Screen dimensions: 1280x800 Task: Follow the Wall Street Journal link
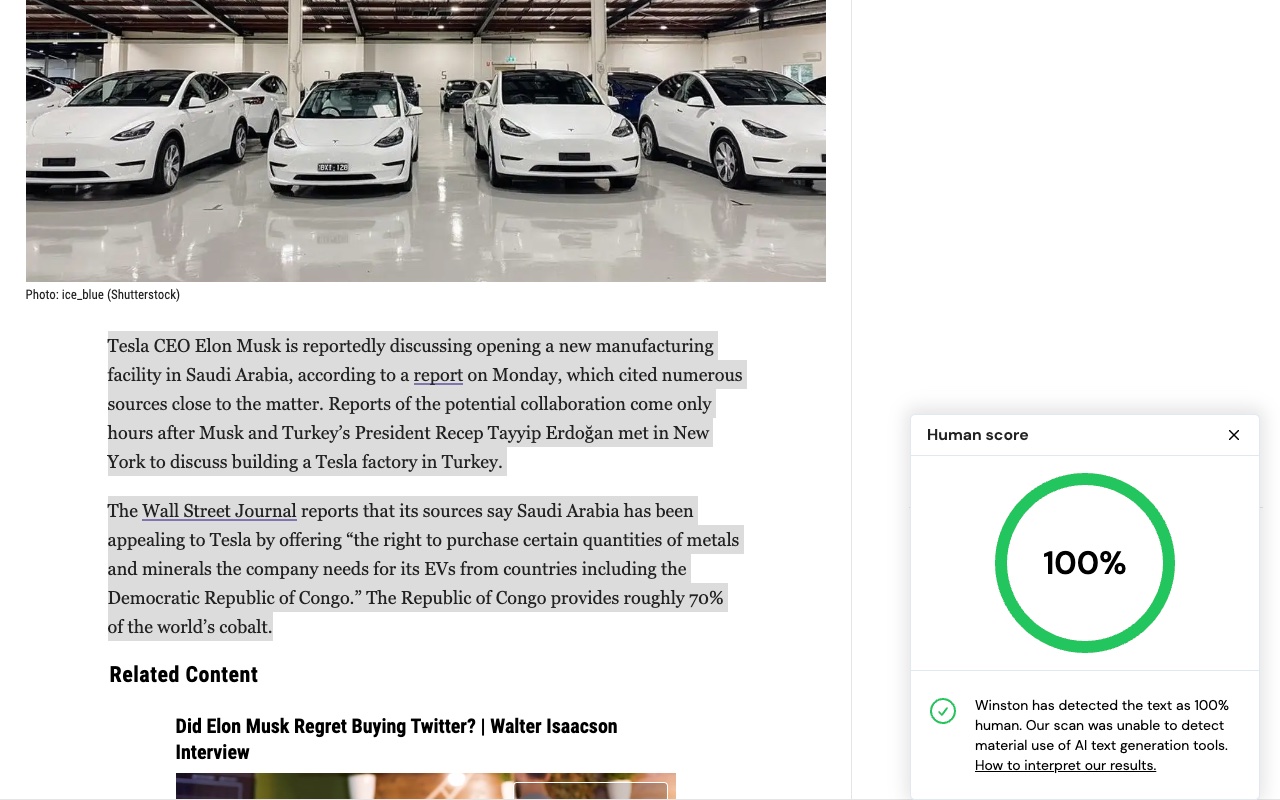(x=219, y=511)
